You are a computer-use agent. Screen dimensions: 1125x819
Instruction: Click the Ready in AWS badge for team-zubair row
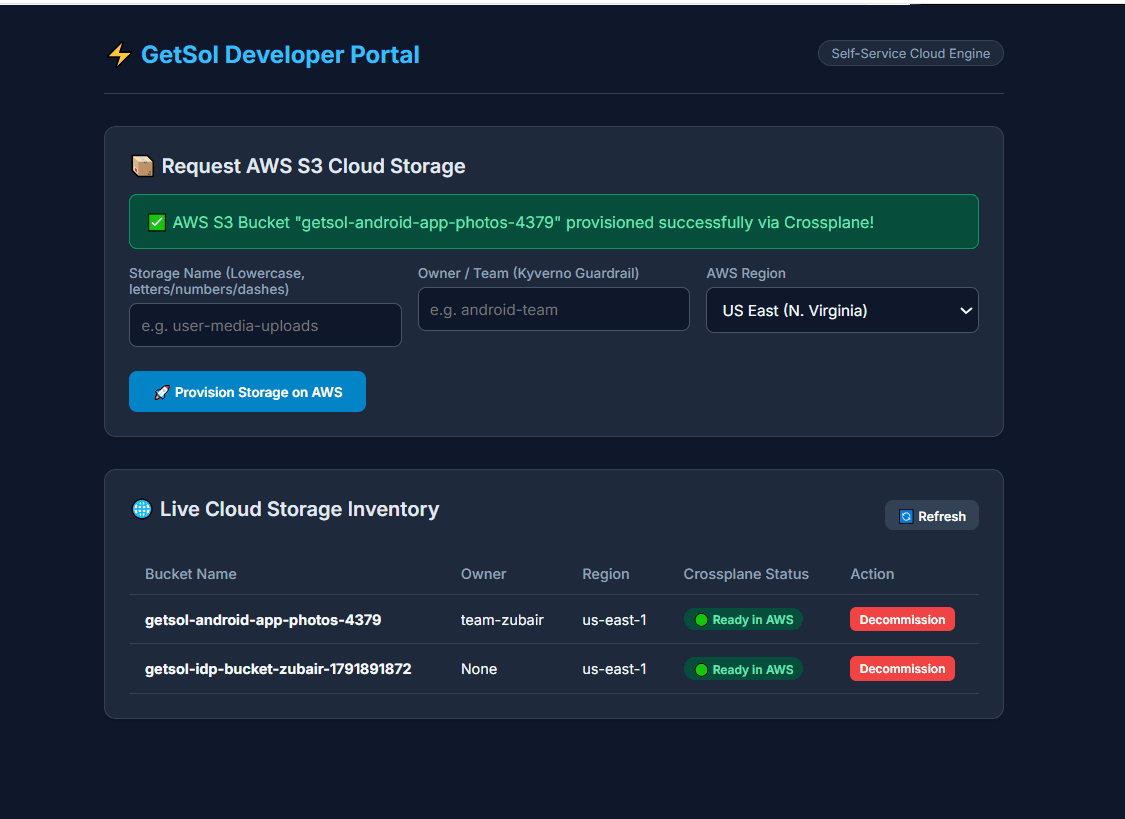(x=743, y=620)
